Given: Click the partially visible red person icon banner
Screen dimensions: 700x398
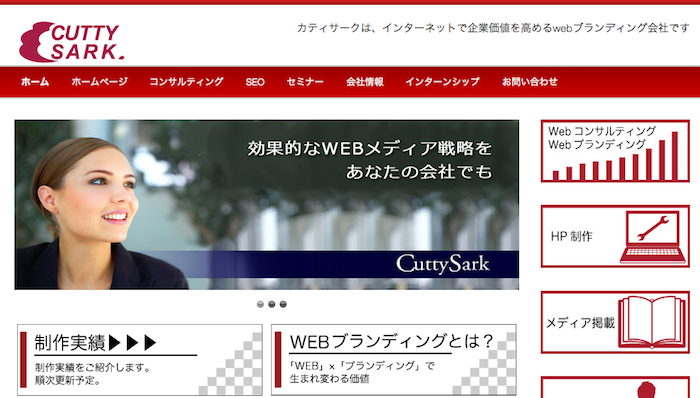Looking at the screenshot, I should pyautogui.click(x=615, y=387).
